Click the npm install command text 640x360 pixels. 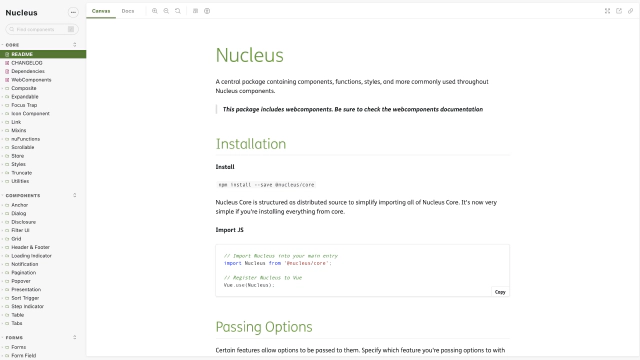click(x=266, y=185)
